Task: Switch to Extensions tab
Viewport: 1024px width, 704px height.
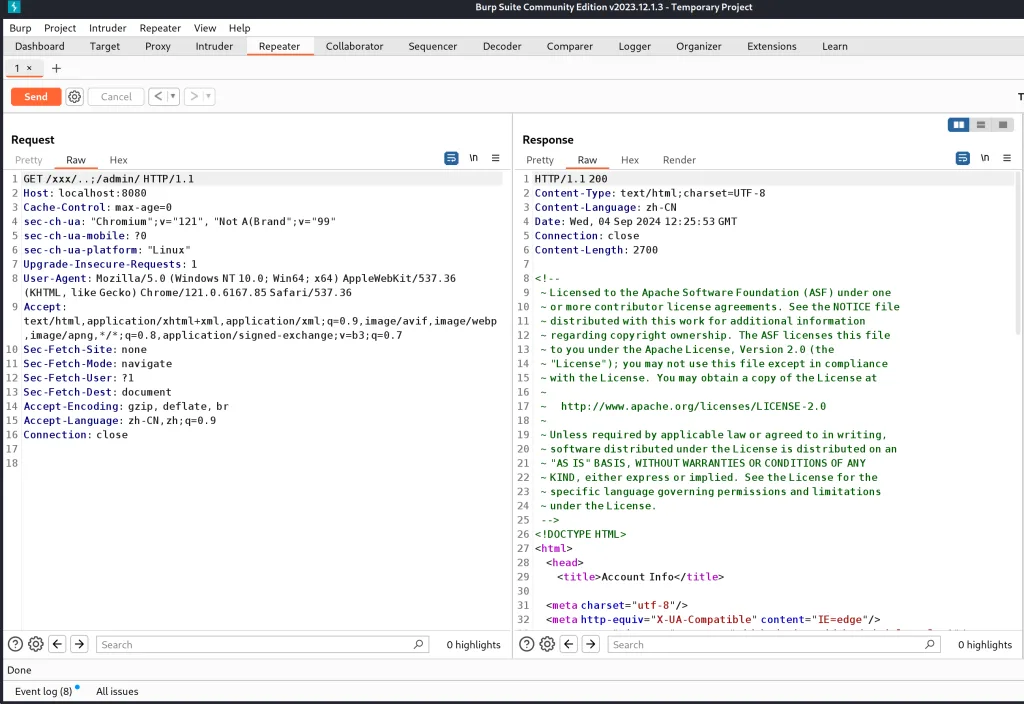Action: (772, 46)
